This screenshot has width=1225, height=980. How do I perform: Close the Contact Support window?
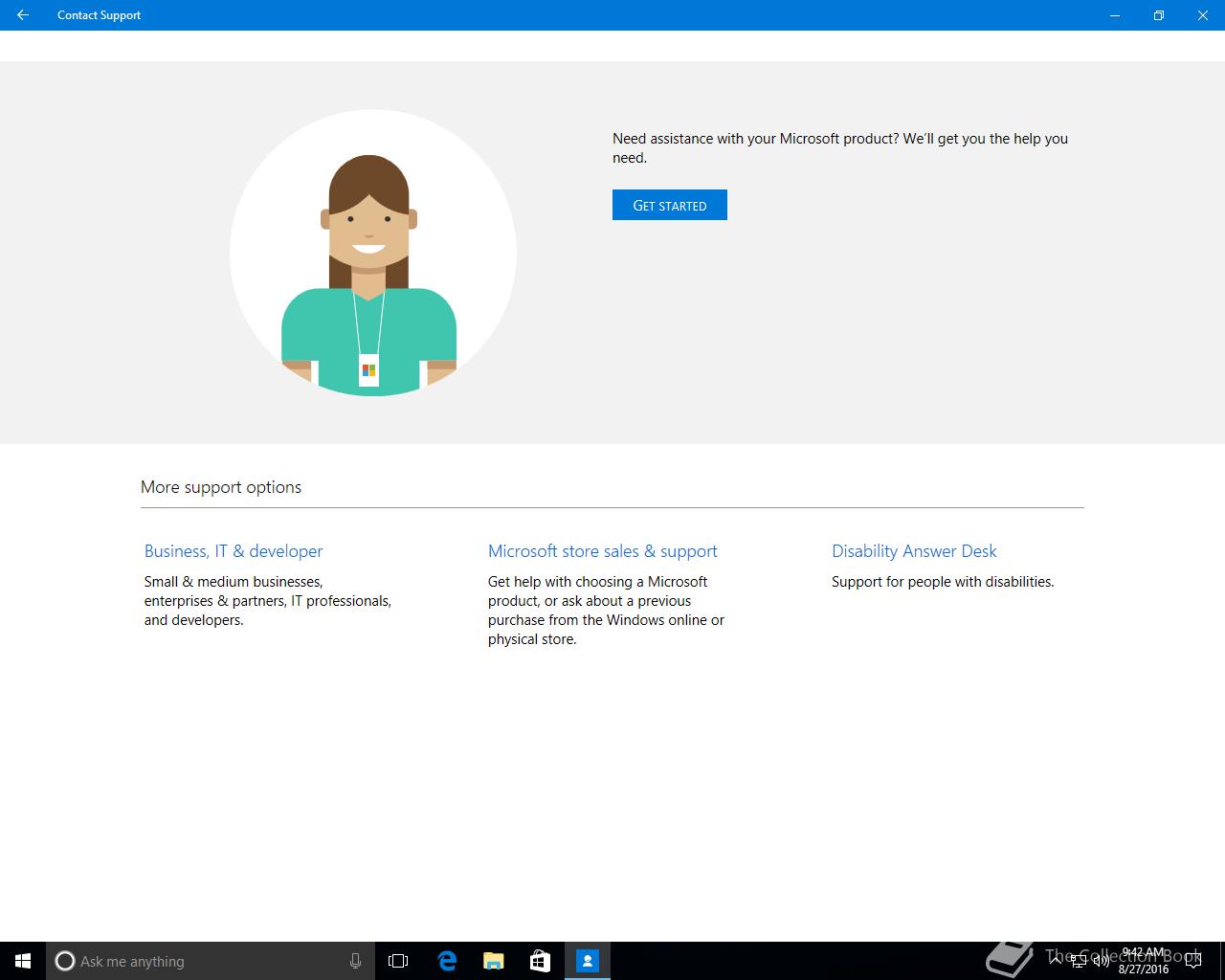tap(1203, 15)
